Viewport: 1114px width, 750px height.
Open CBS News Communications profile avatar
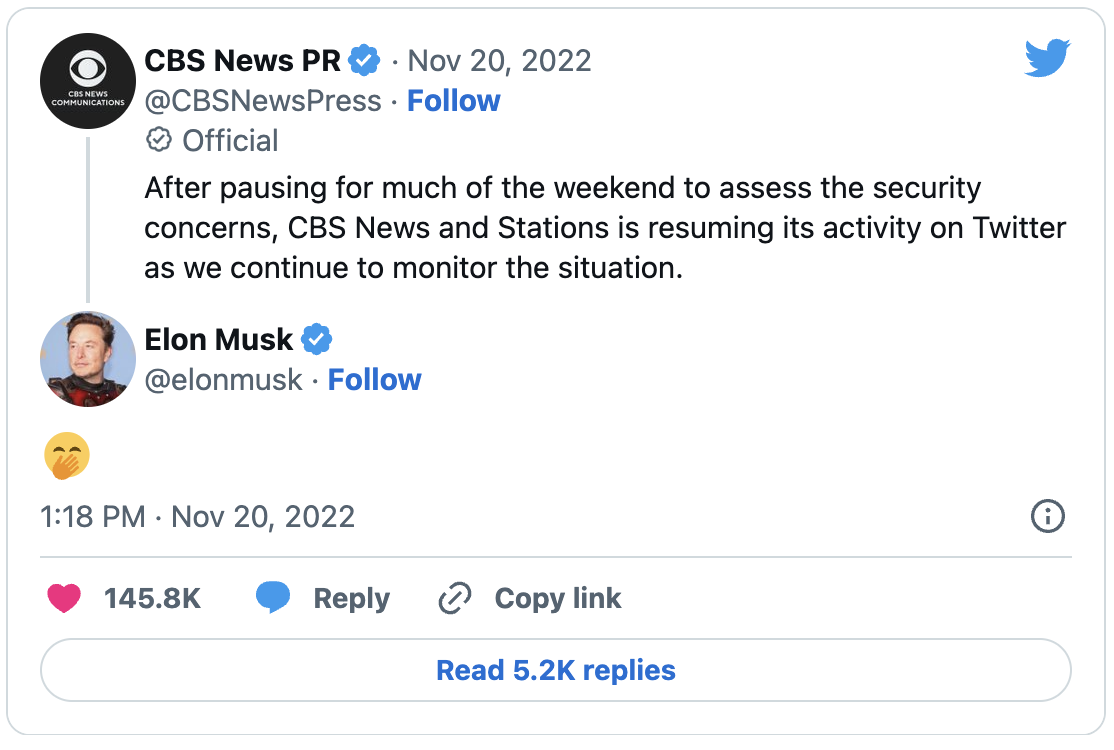[88, 82]
